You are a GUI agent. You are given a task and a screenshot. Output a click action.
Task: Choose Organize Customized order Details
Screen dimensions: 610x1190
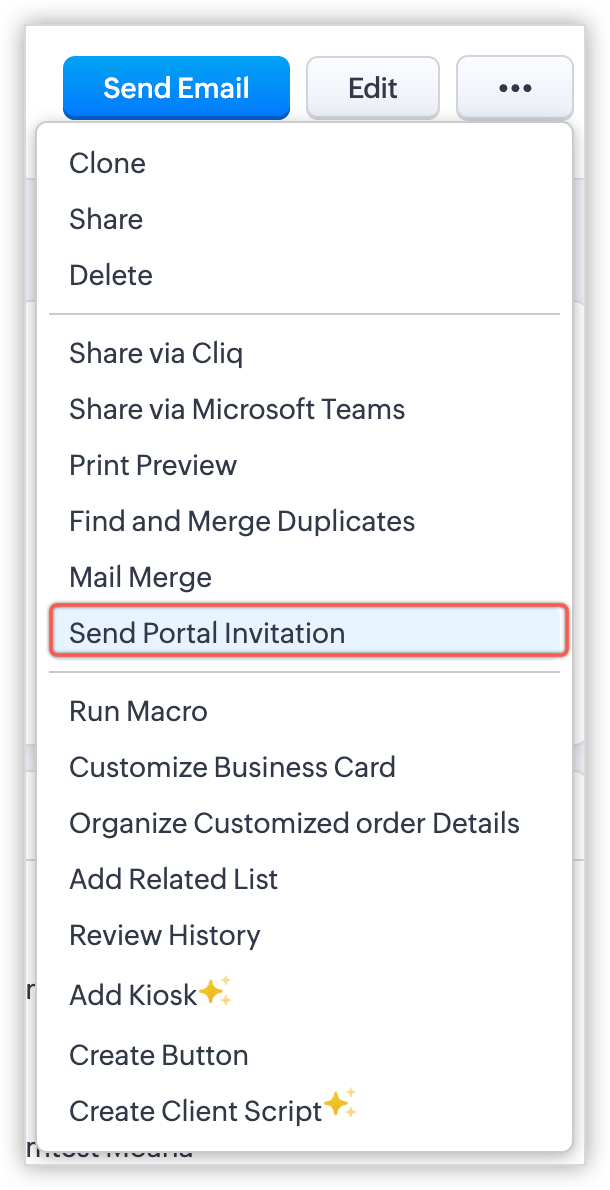(x=294, y=823)
